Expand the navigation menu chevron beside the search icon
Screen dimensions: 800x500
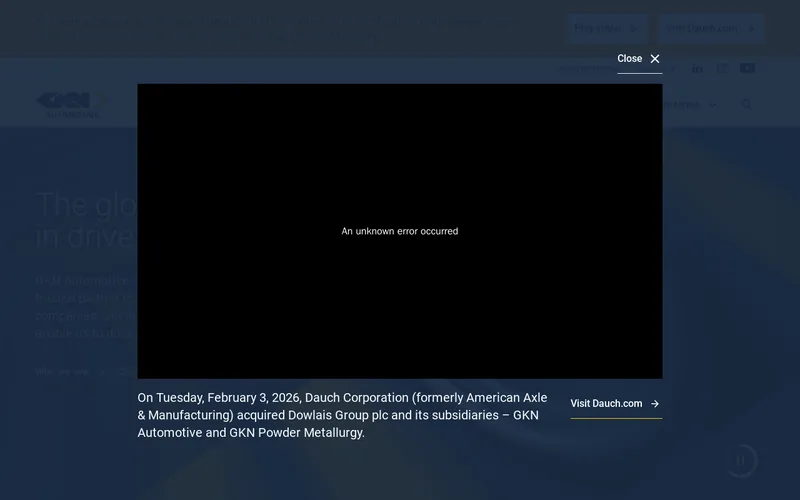click(713, 105)
